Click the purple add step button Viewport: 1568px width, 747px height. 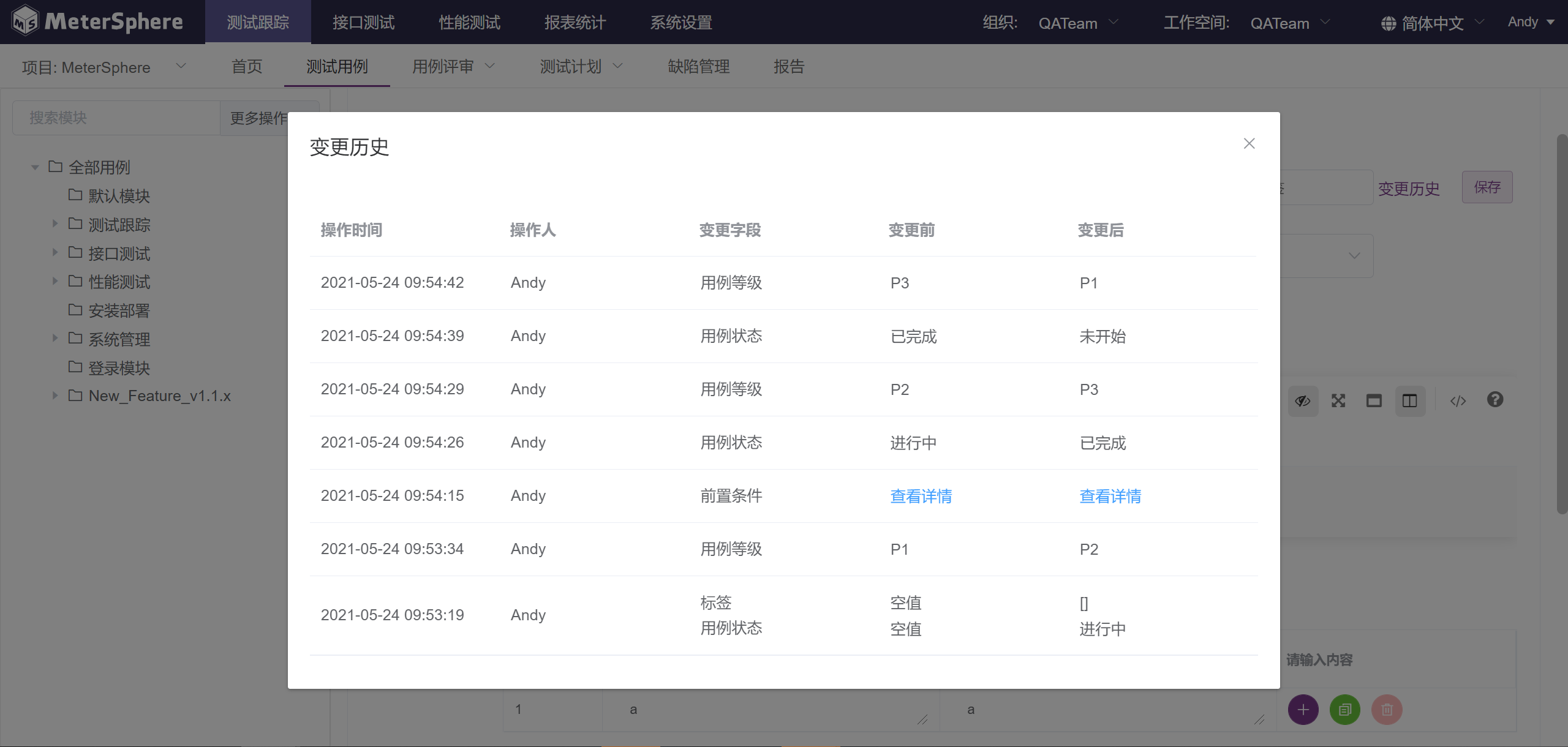click(x=1303, y=710)
